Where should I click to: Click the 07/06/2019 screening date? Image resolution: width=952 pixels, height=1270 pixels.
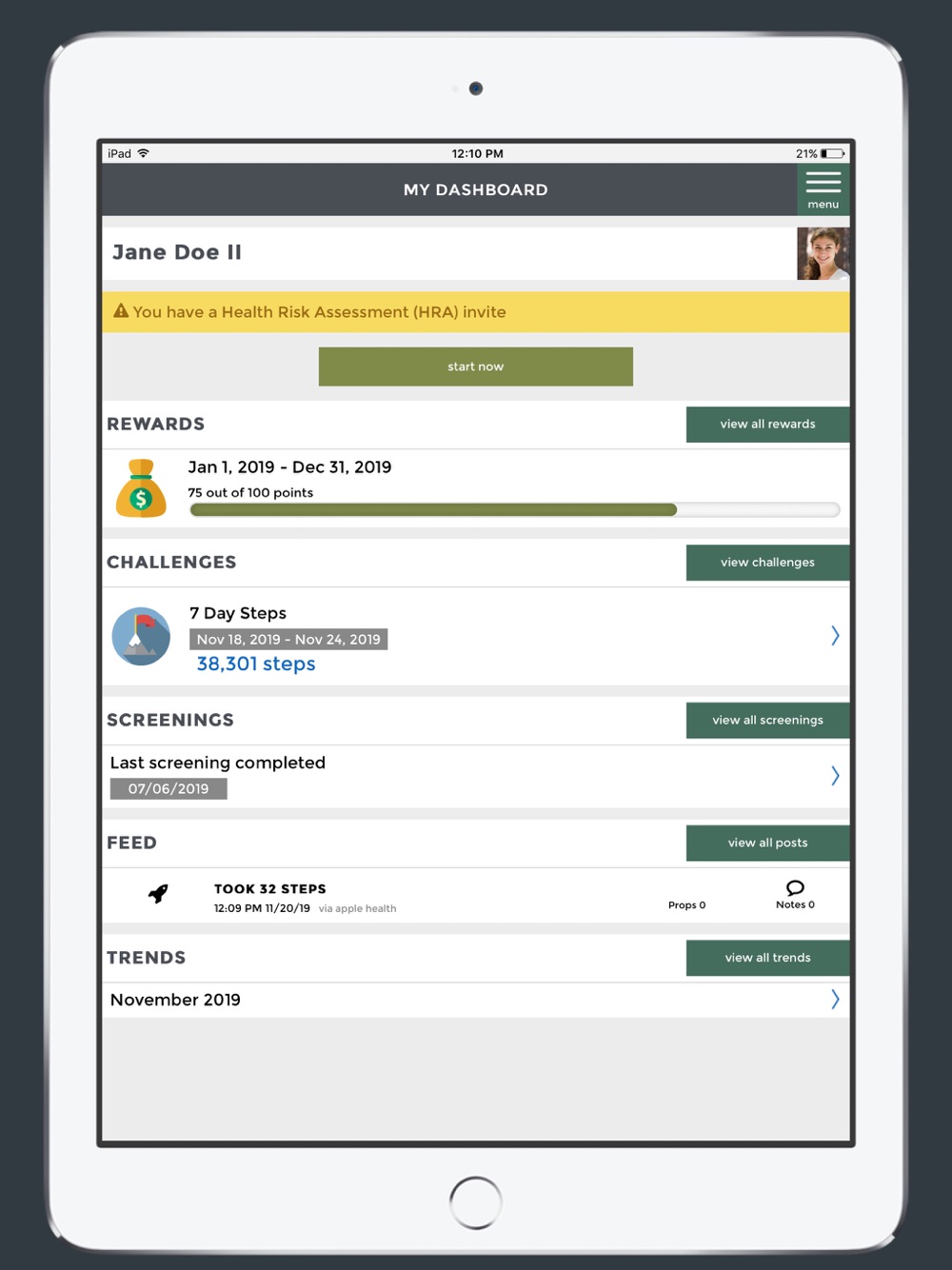point(169,789)
